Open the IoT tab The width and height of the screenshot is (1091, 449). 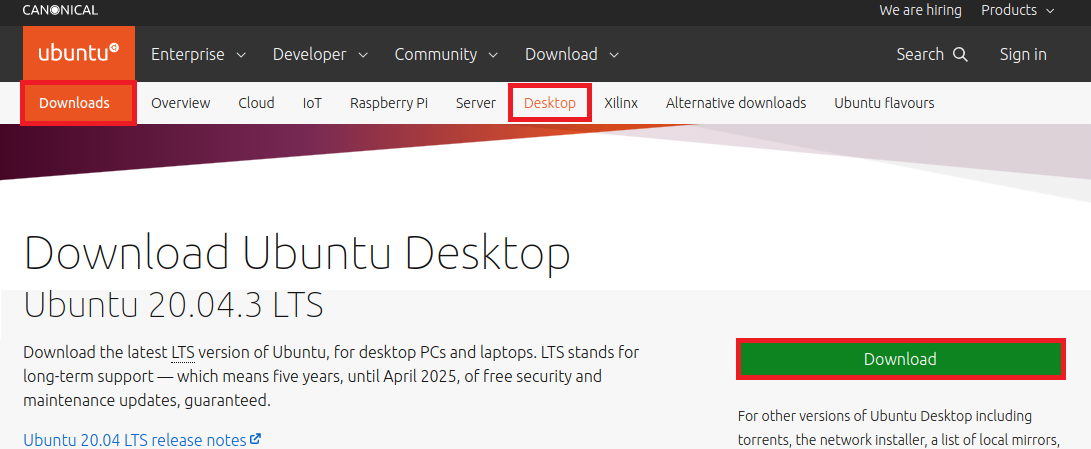(x=312, y=103)
